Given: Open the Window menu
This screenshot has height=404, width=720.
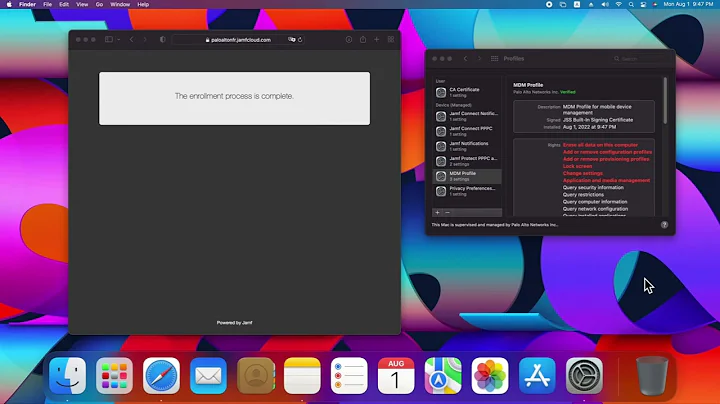Looking at the screenshot, I should tap(120, 4).
